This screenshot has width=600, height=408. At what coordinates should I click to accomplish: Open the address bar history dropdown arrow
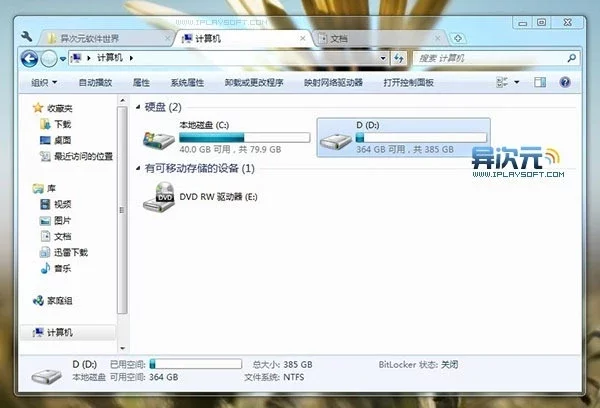(383, 59)
